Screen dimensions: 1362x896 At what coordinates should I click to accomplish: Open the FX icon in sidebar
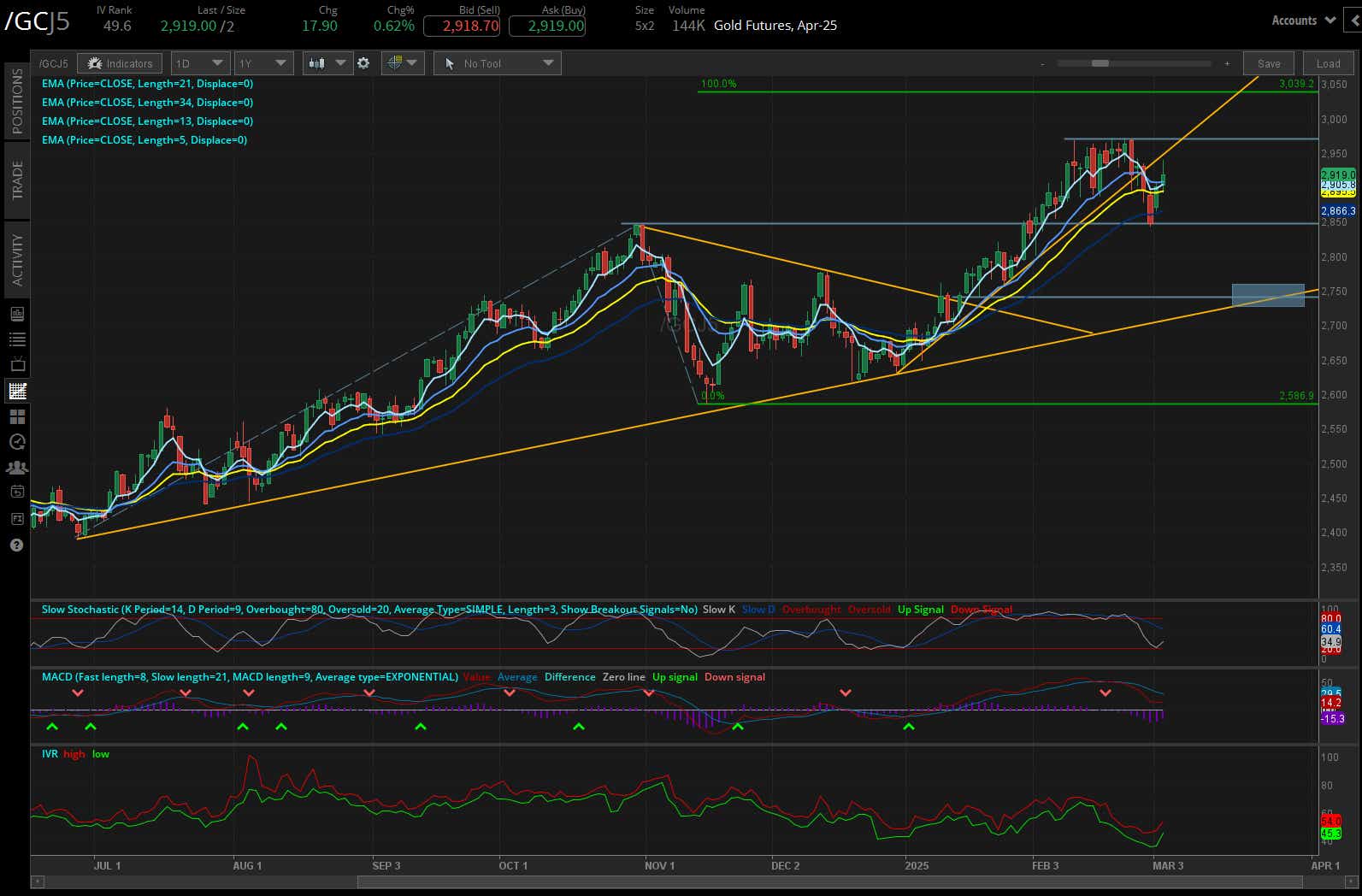click(x=17, y=518)
